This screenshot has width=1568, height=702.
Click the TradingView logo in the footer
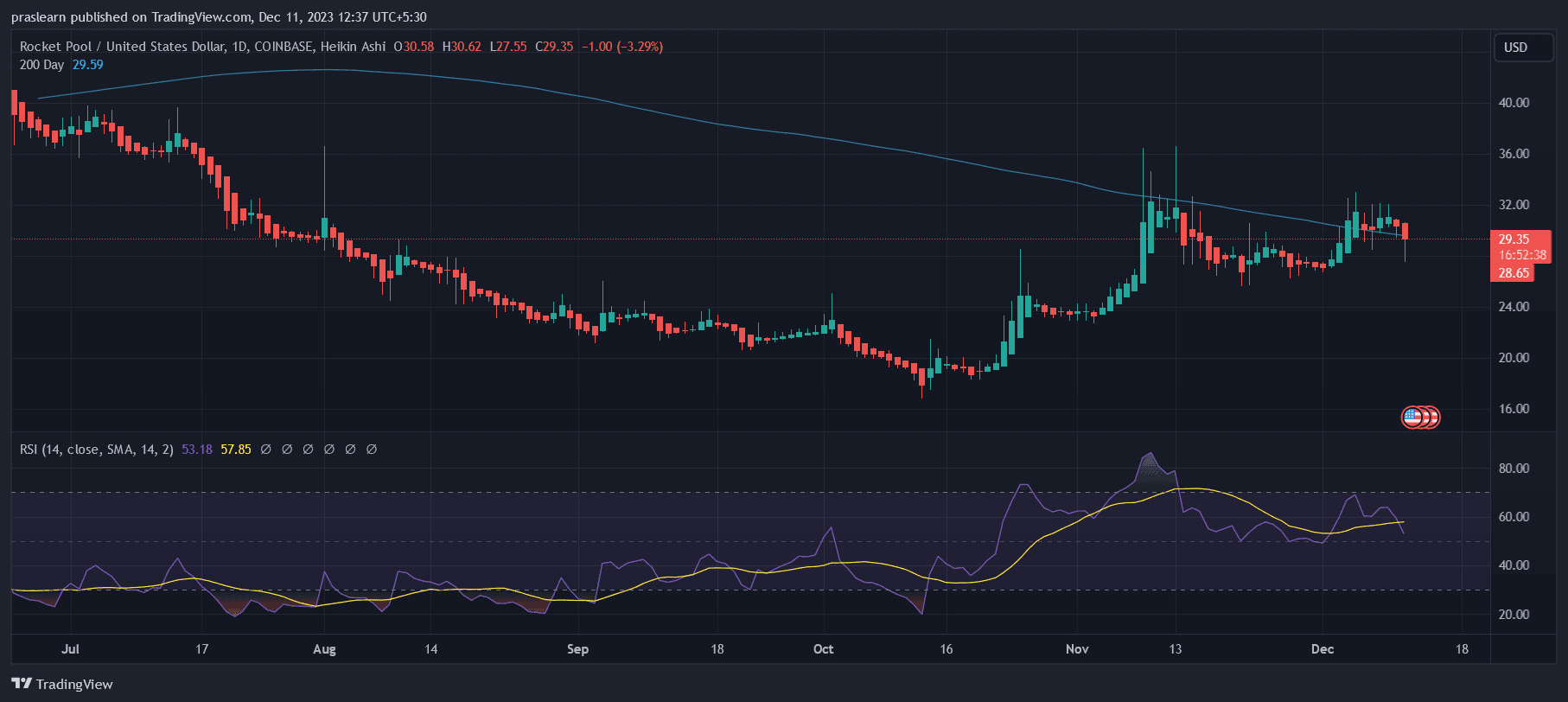[62, 684]
